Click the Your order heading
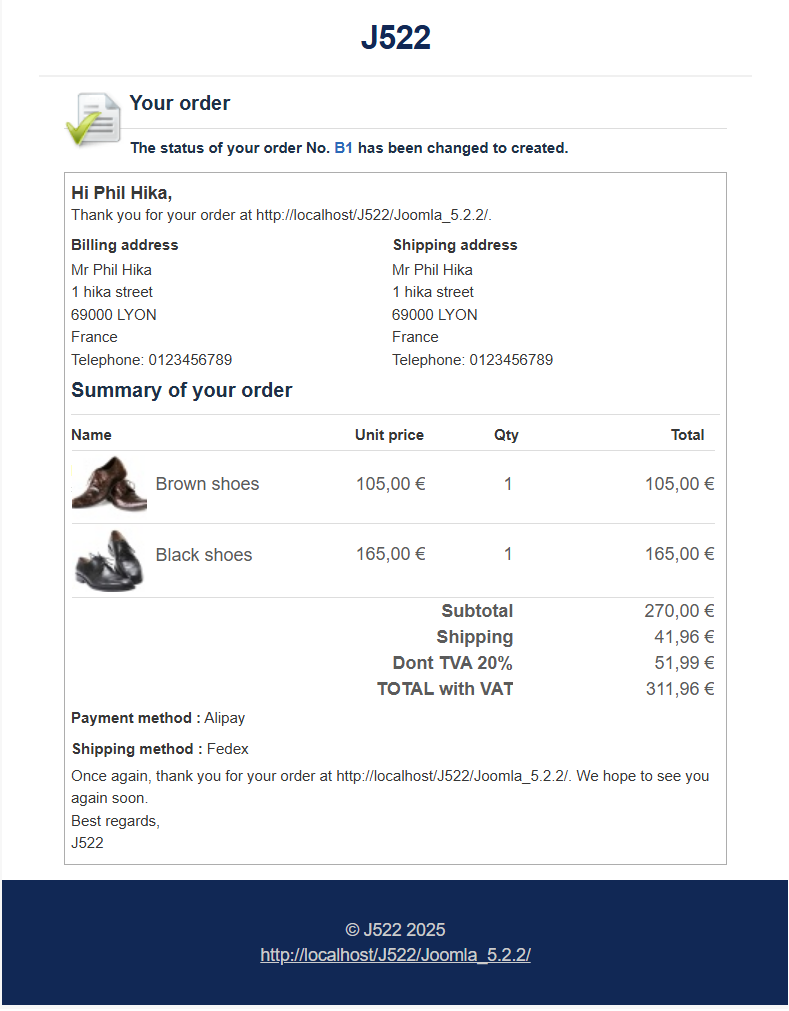 coord(179,103)
